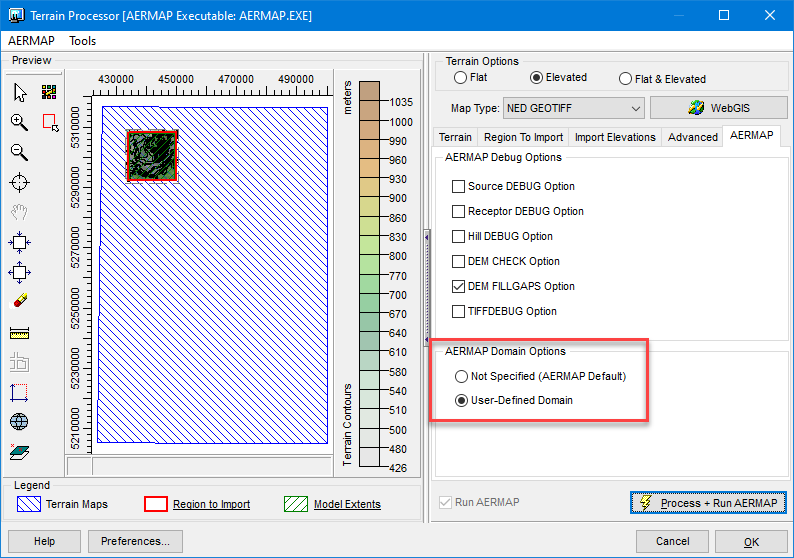
Task: Activate the zoom in magnifier
Action: tap(19, 122)
